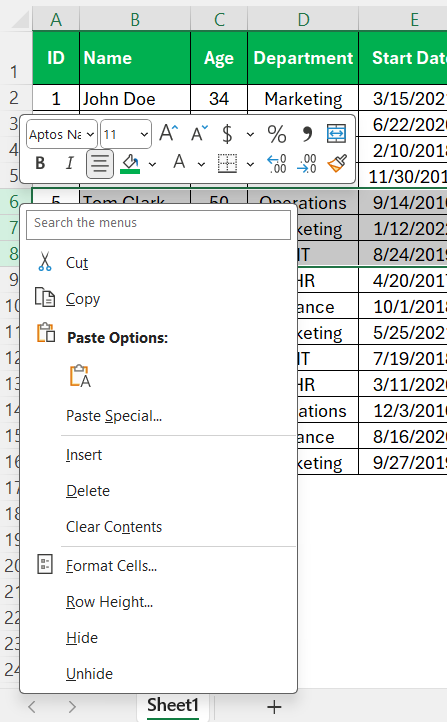Click the Format Cells icon
This screenshot has height=722, width=447.
[x=45, y=565]
